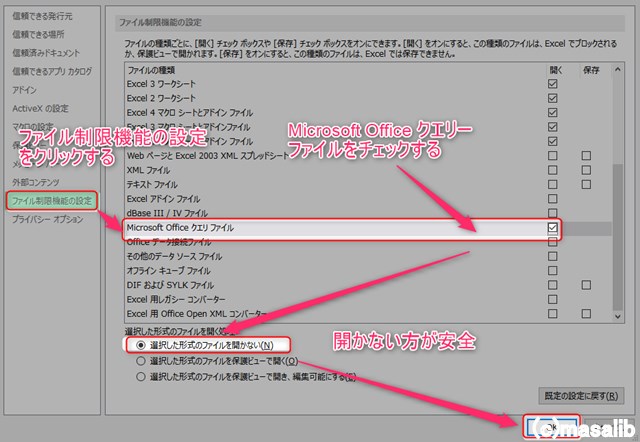Select 外部コンテンツ in the sidebar

click(36, 182)
